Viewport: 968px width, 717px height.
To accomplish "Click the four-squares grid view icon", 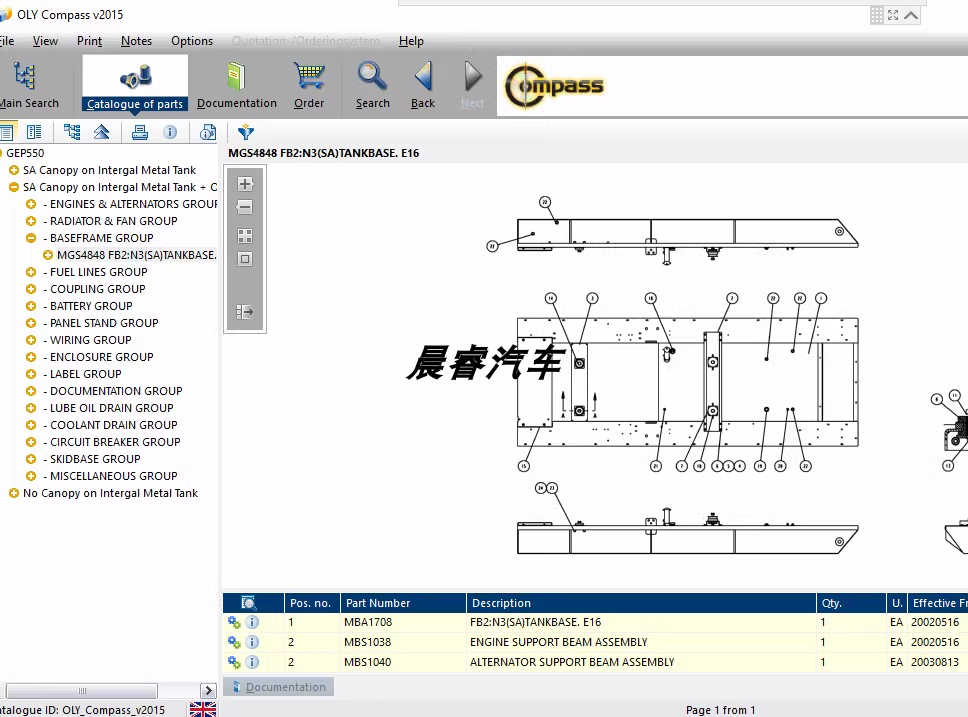I will pos(245,236).
